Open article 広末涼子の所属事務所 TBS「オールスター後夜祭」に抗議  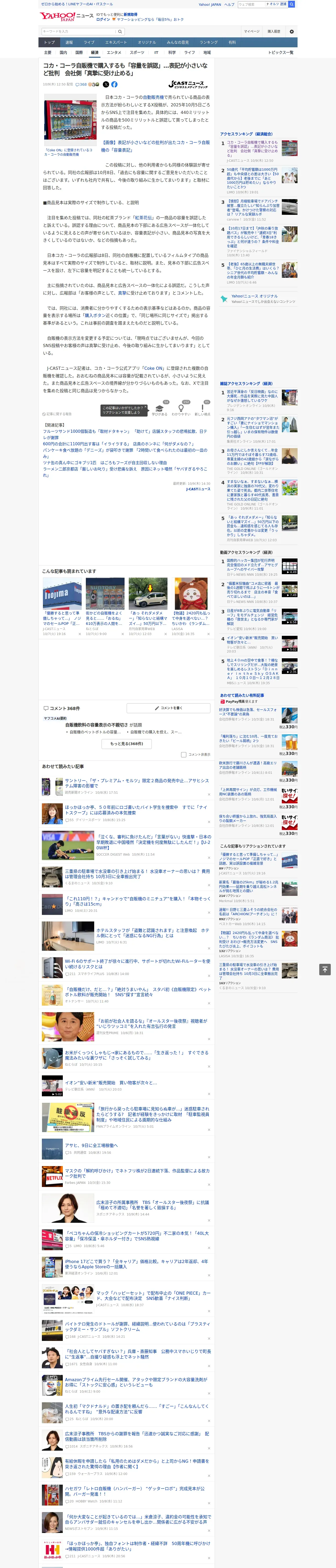(x=153, y=1205)
